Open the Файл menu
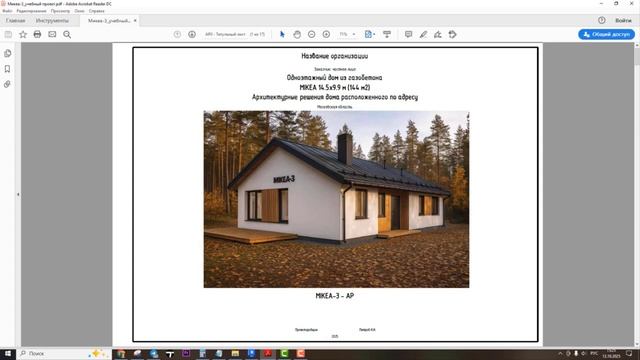Image resolution: width=640 pixels, height=360 pixels. [7, 11]
